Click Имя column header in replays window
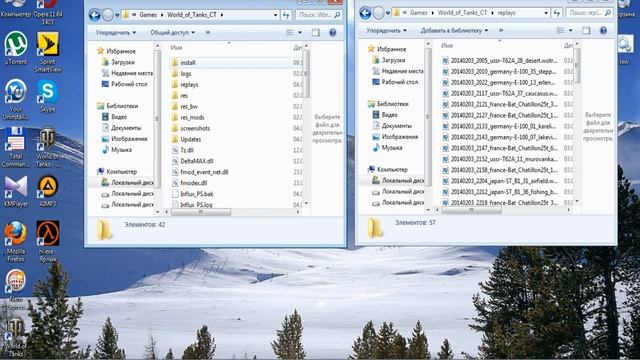 (447, 46)
